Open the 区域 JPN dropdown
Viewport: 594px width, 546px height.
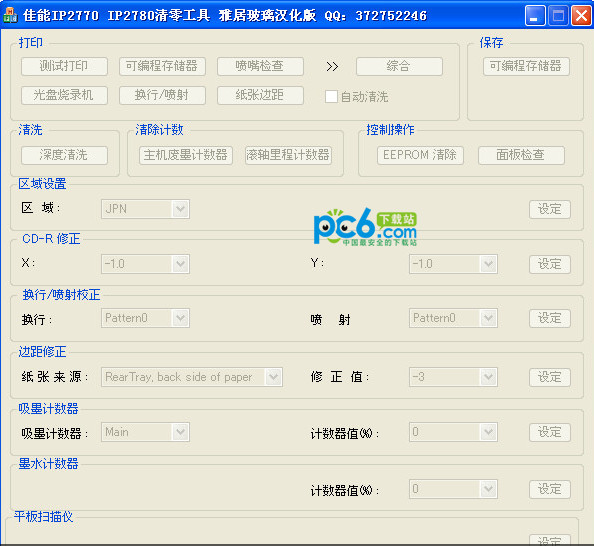click(x=145, y=209)
